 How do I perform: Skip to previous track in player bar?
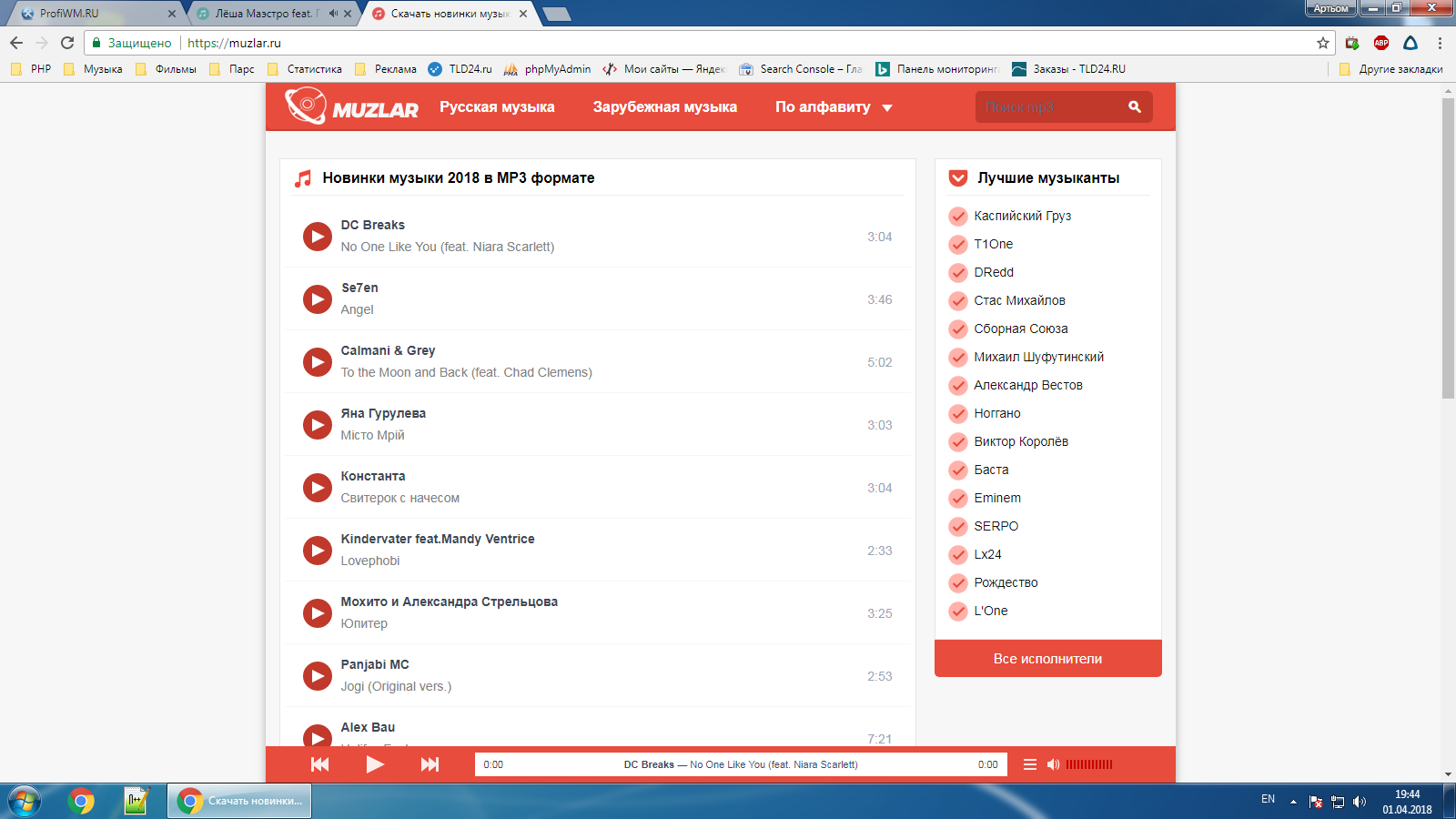point(320,764)
